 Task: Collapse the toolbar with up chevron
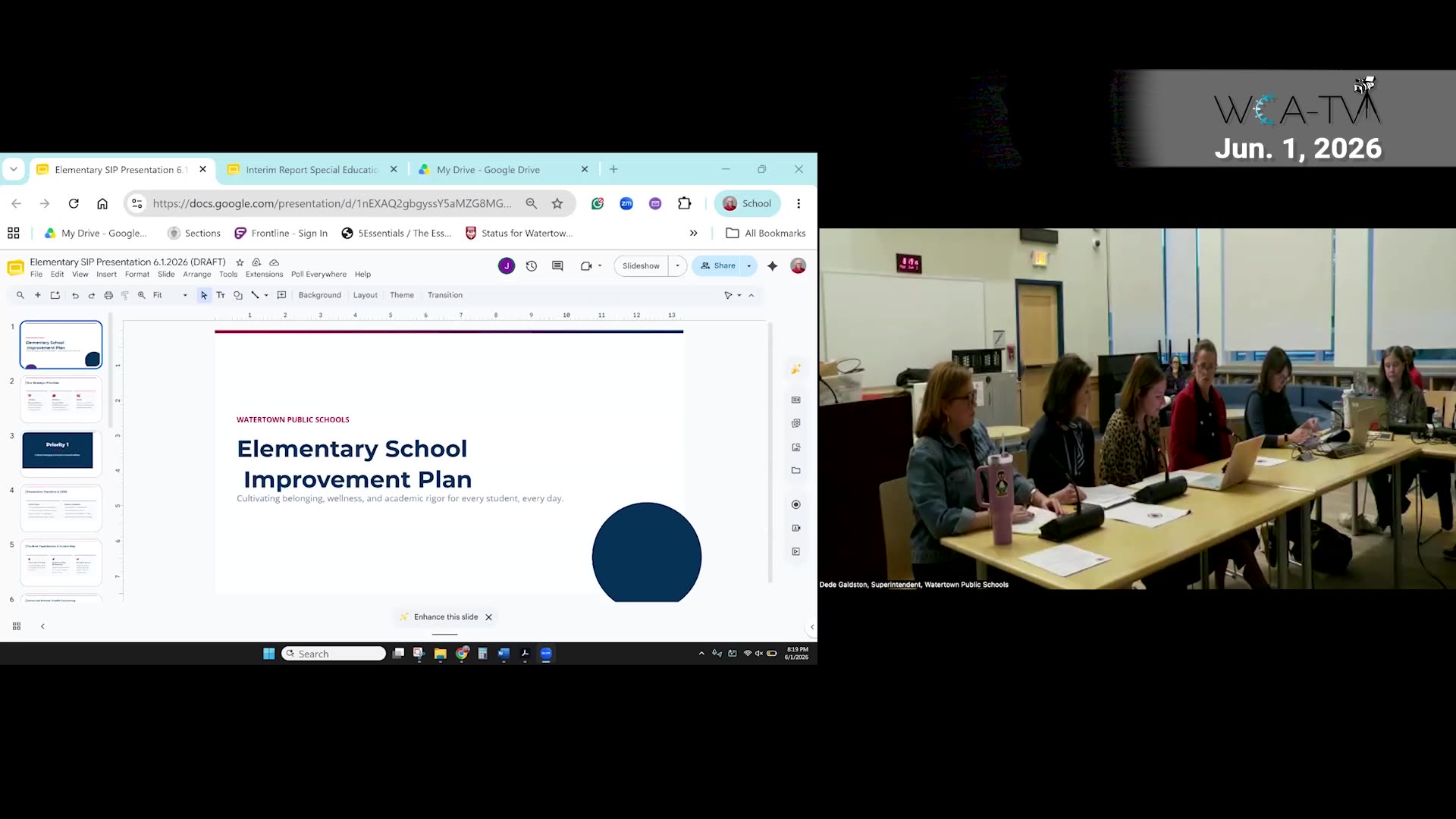(x=752, y=295)
